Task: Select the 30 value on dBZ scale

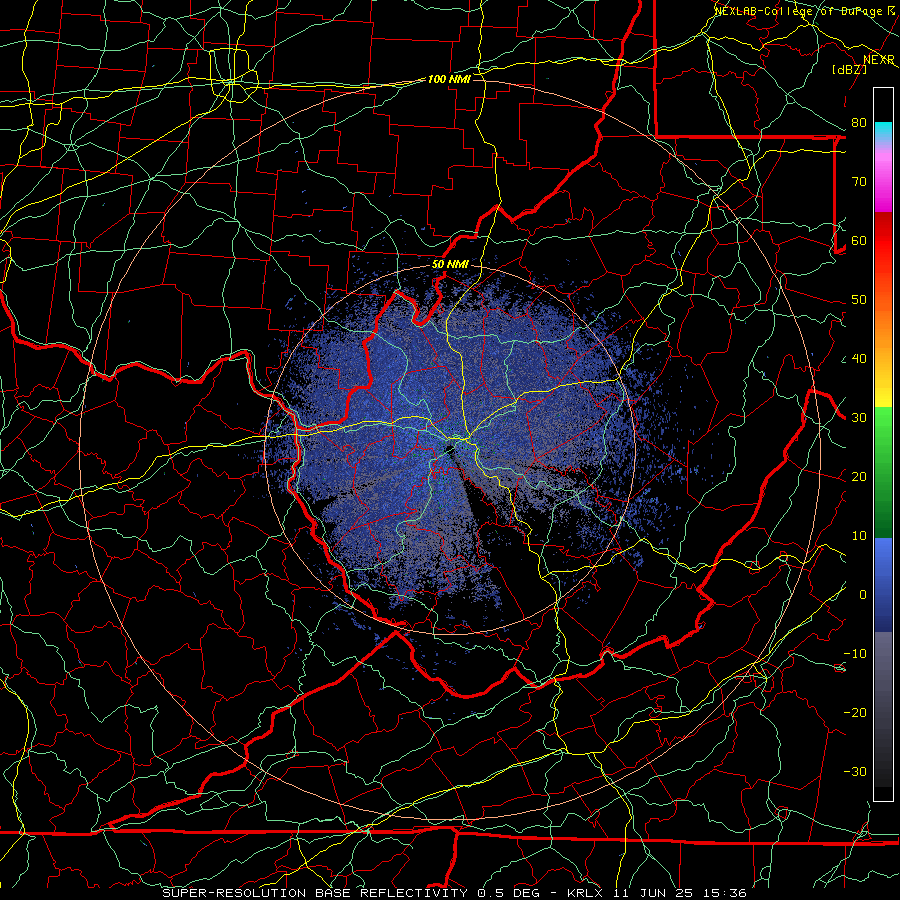Action: coord(859,418)
